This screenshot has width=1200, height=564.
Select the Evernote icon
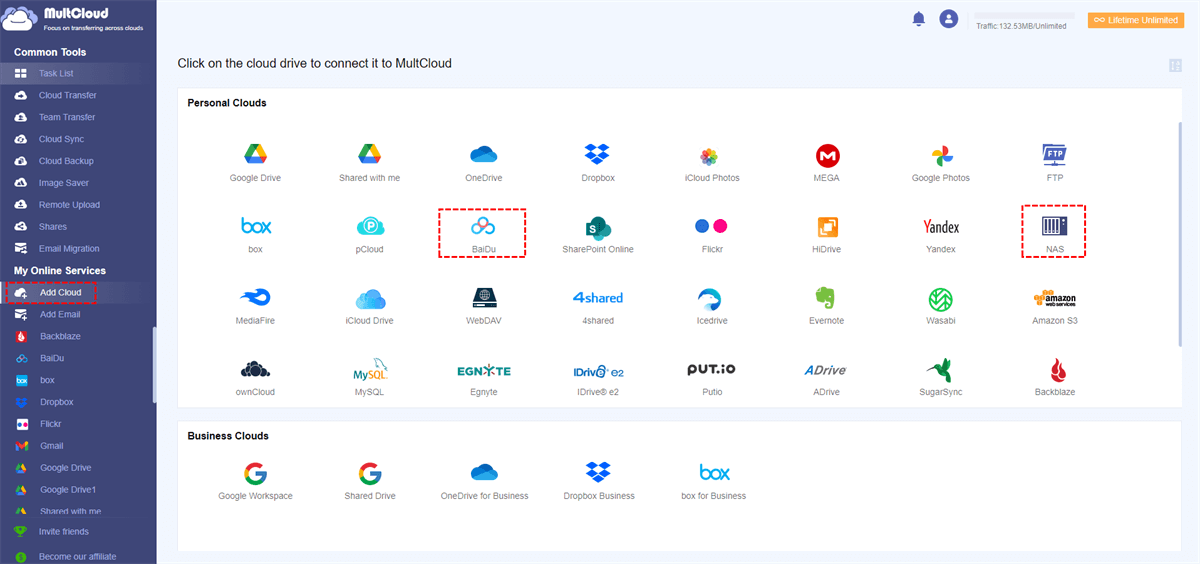click(x=825, y=298)
